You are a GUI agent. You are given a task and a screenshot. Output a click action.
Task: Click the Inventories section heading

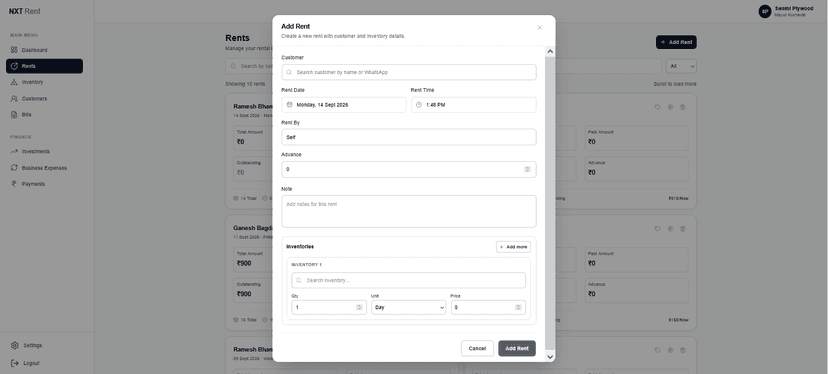coord(300,247)
